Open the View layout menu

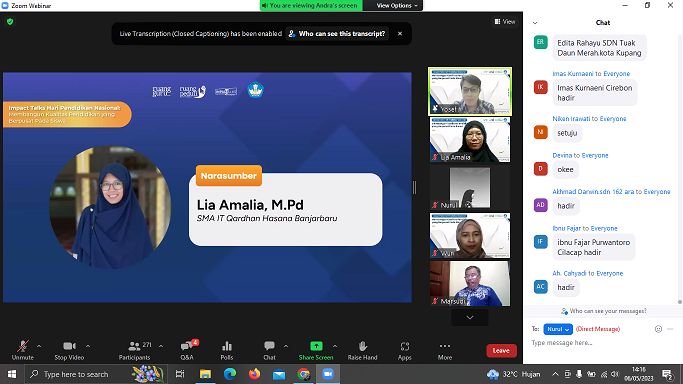tap(505, 21)
